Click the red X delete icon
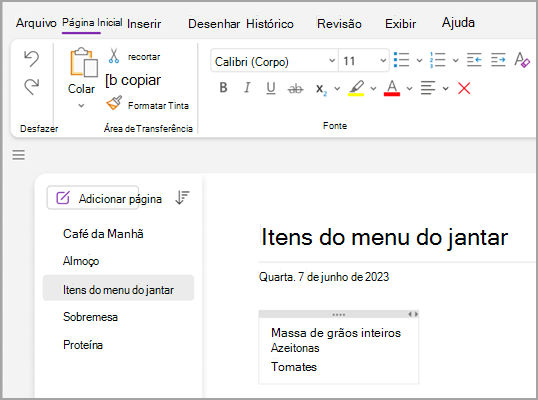Image resolution: width=538 pixels, height=400 pixels. pyautogui.click(x=464, y=88)
